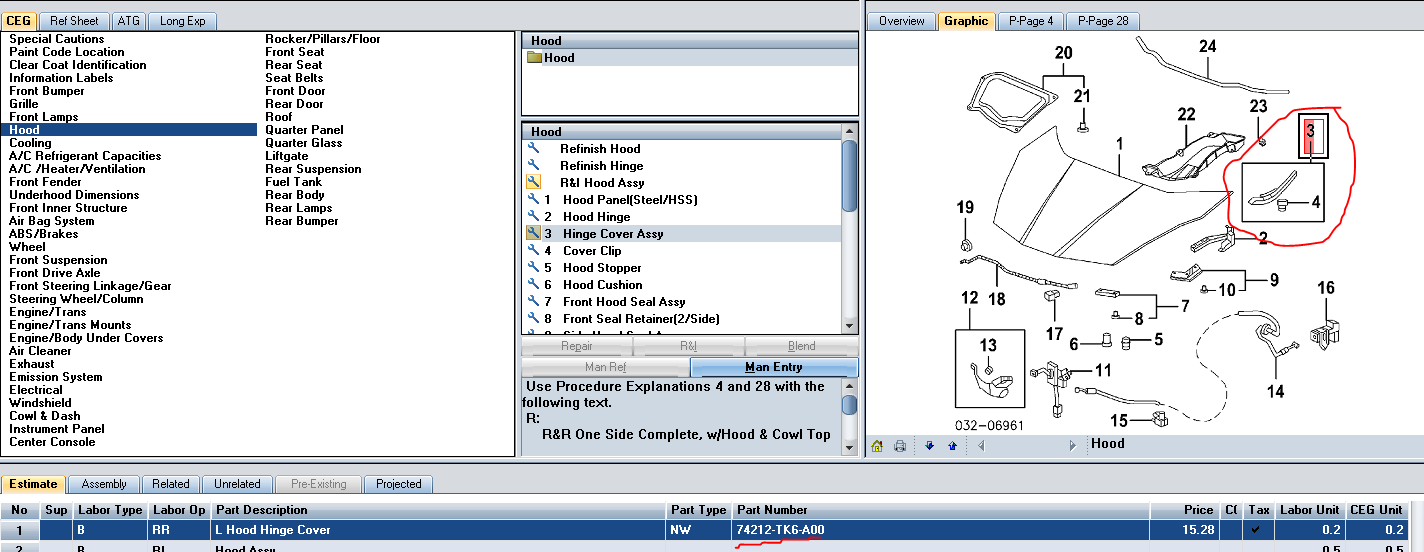The image size is (1424, 552).
Task: Open the P-Page 28 tab
Action: coord(1103,21)
